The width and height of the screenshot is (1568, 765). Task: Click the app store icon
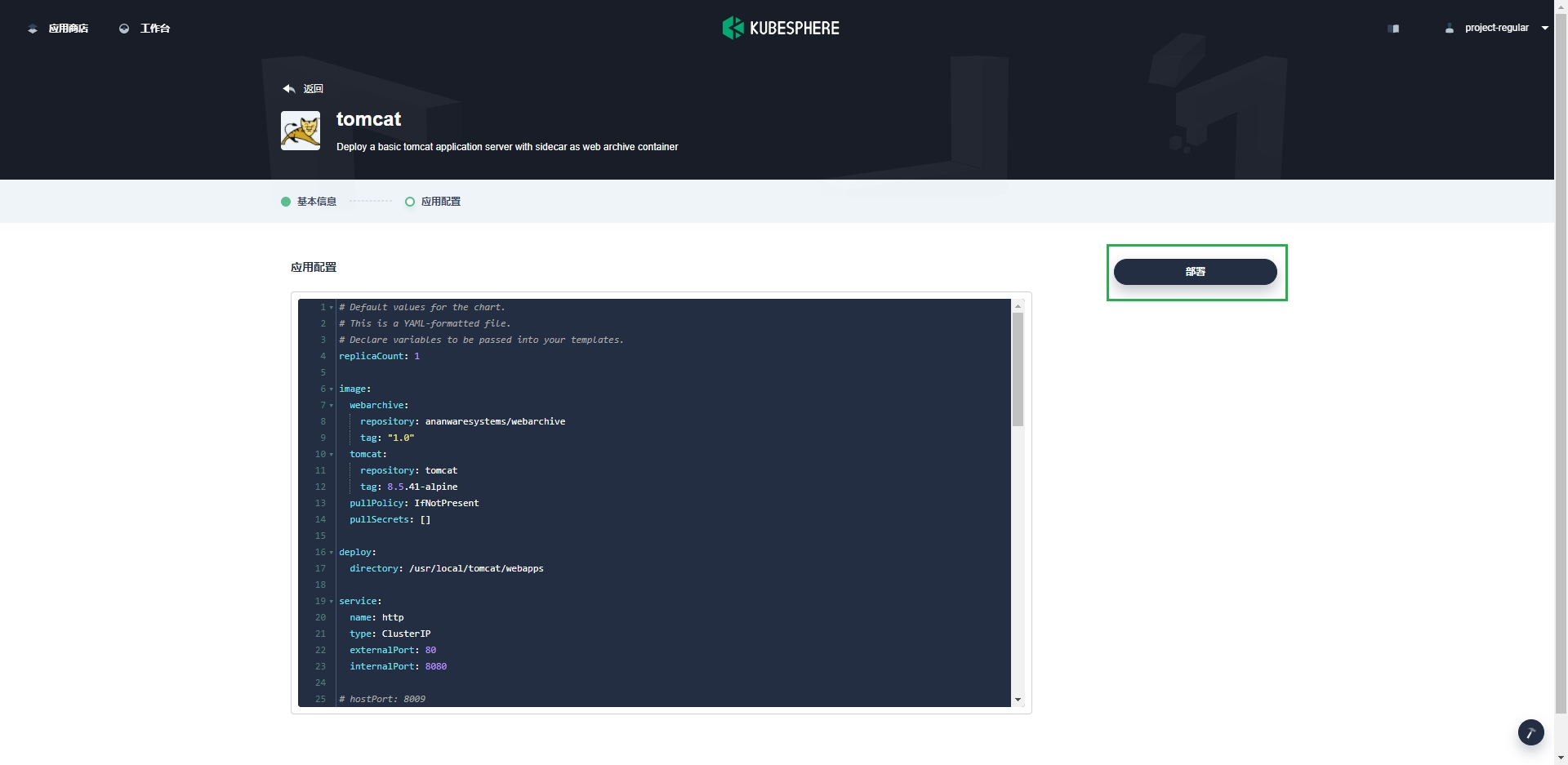pos(33,29)
